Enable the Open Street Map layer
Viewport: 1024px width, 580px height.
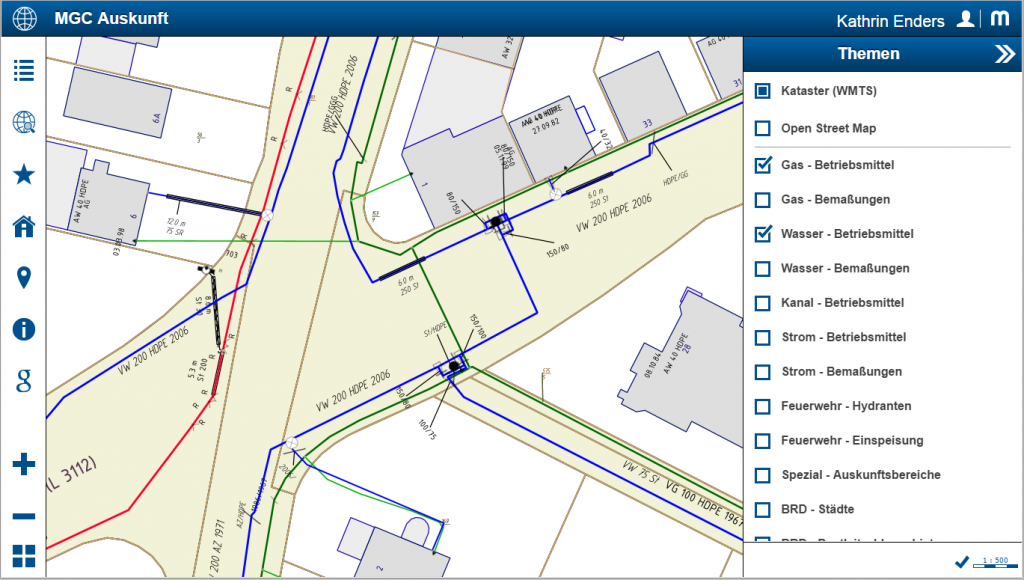[763, 128]
